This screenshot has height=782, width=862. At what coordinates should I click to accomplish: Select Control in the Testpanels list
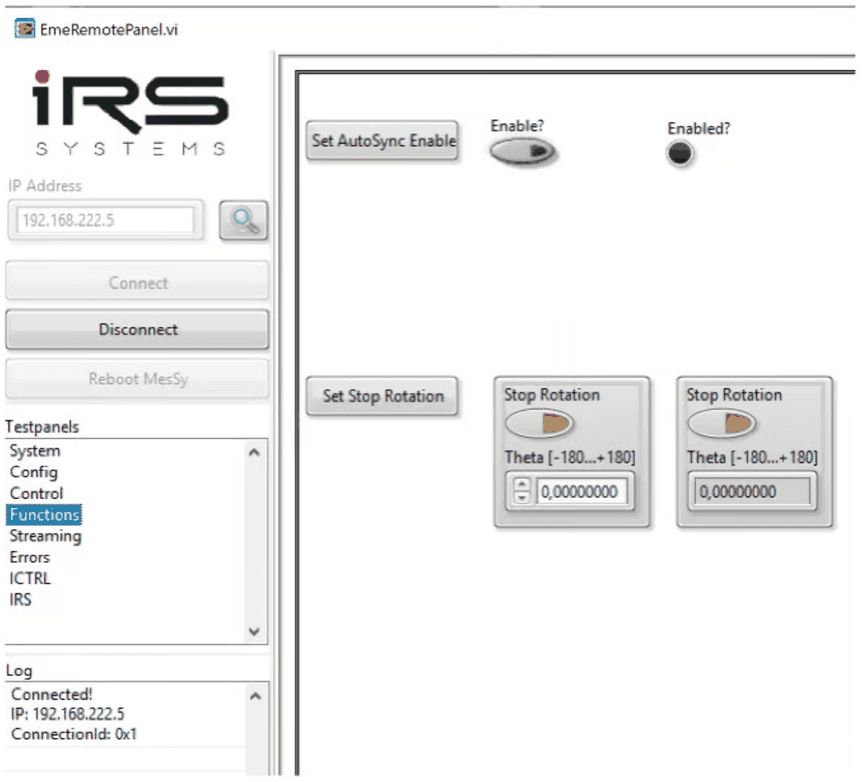click(x=36, y=493)
